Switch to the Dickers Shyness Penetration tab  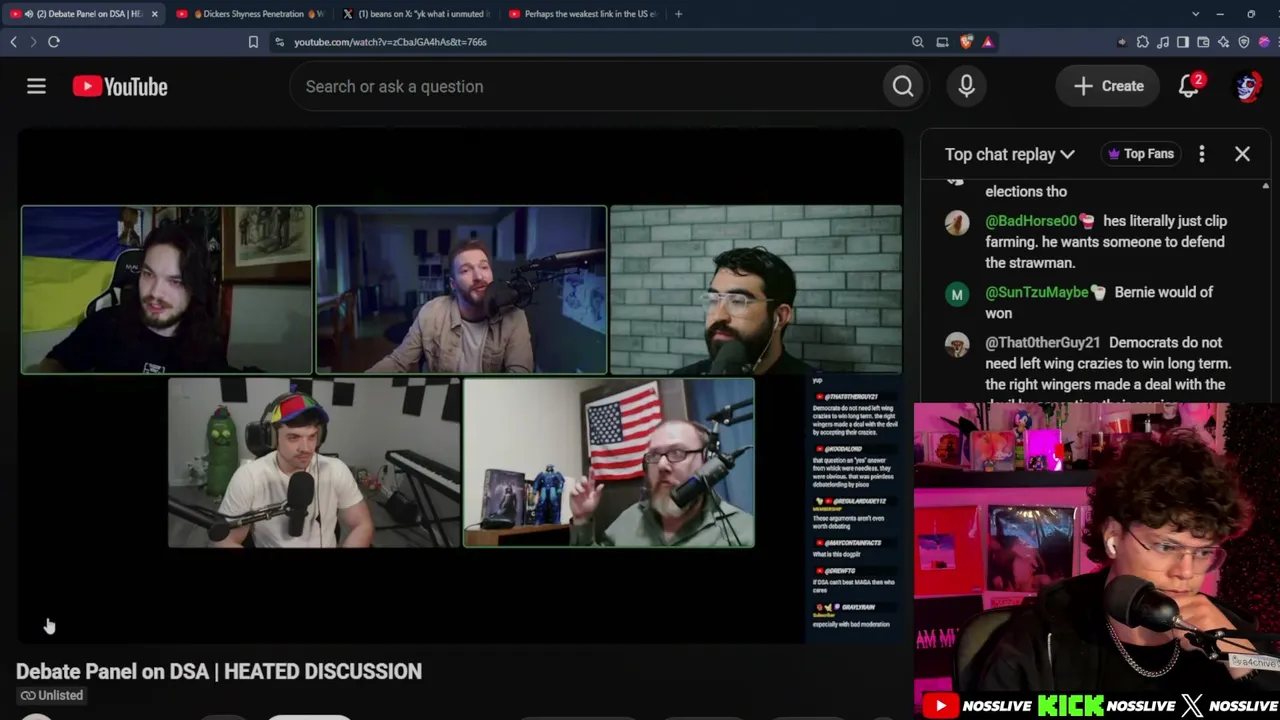point(250,14)
